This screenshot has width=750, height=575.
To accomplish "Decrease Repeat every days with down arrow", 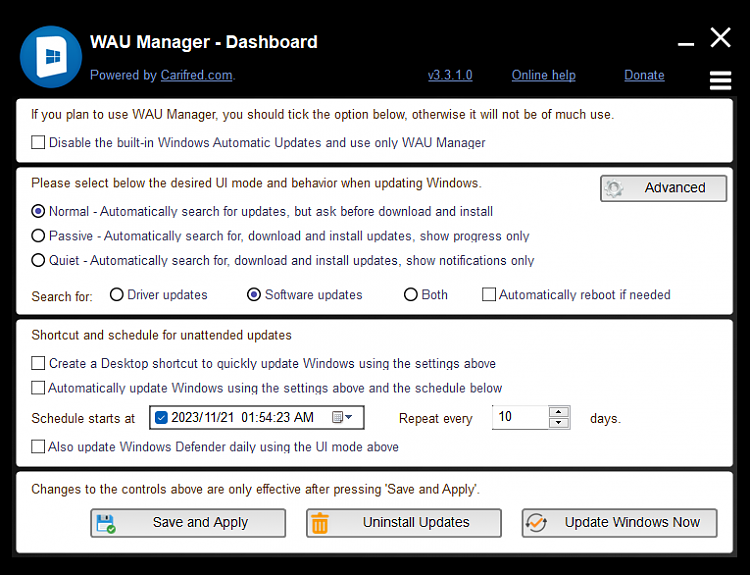I will click(558, 423).
